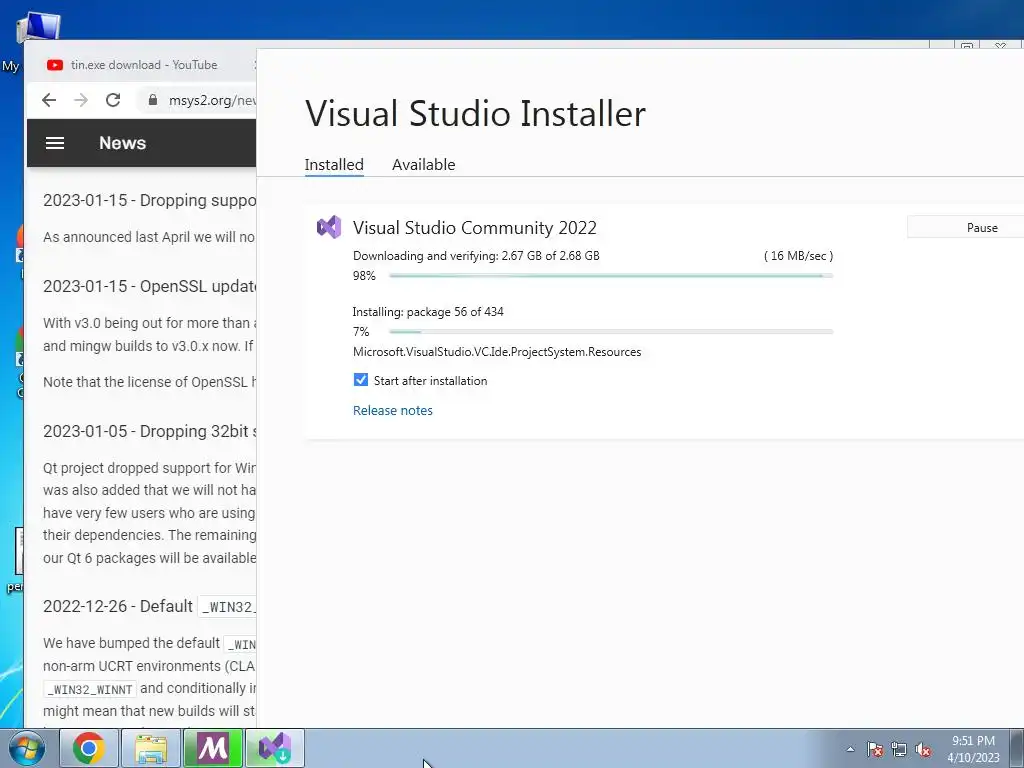Show hidden system tray icons
This screenshot has height=768, width=1024.
(850, 749)
